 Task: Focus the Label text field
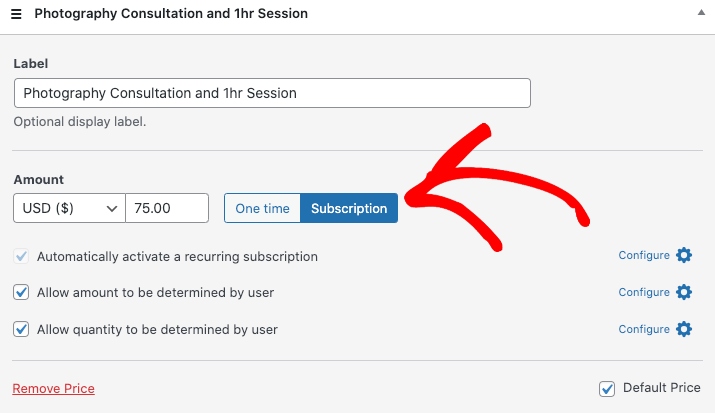(272, 93)
